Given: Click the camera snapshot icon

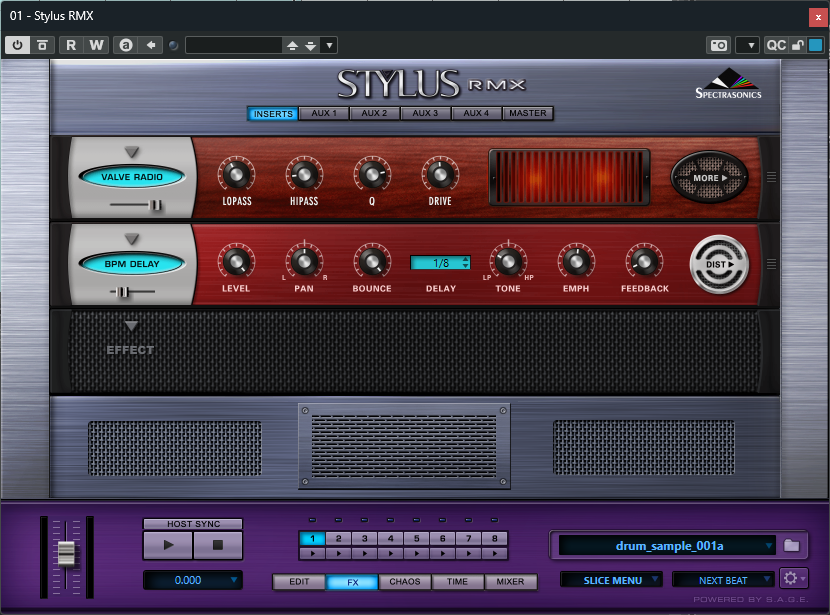Looking at the screenshot, I should click(718, 45).
